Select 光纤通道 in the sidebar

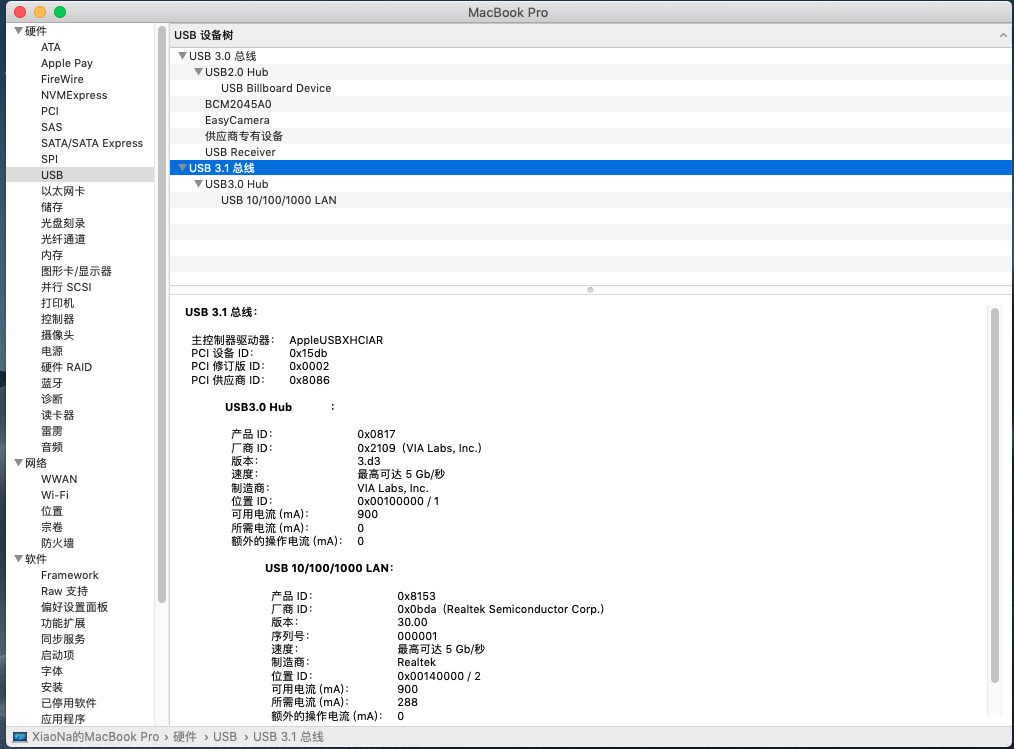coord(63,239)
